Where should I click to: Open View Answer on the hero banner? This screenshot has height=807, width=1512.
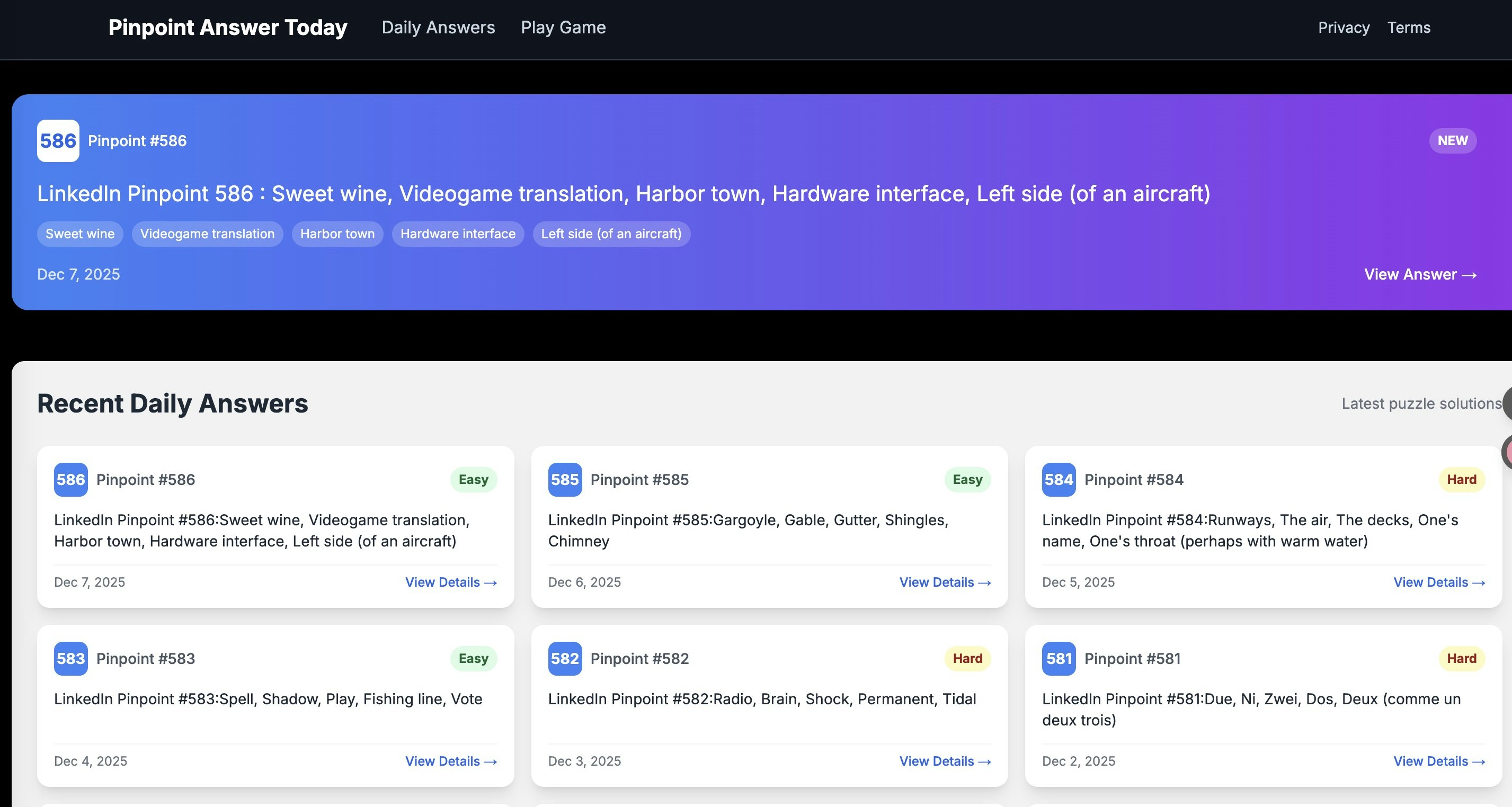(1420, 274)
